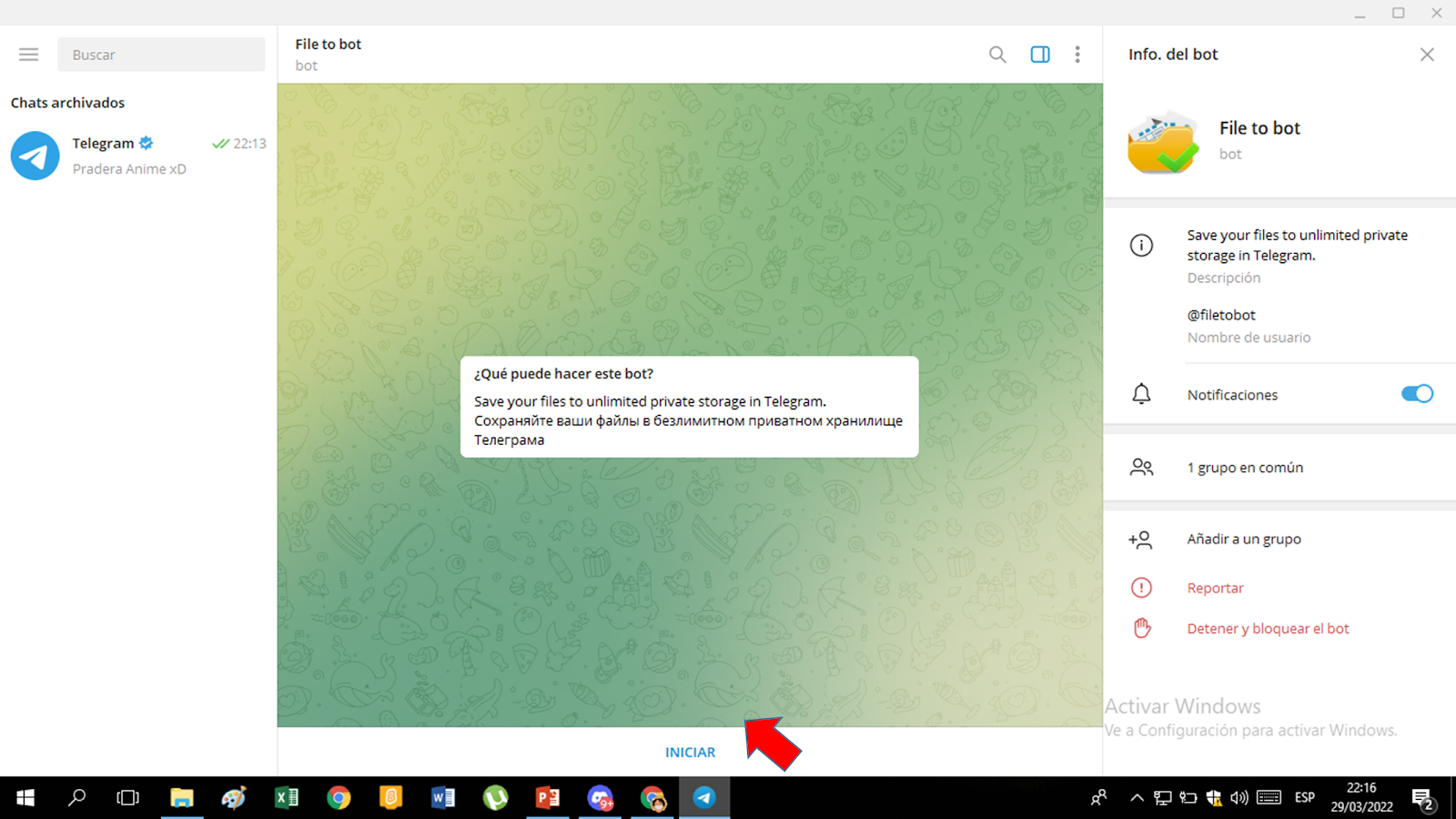Image resolution: width=1456 pixels, height=819 pixels.
Task: Click the description info icon
Action: pos(1141,245)
